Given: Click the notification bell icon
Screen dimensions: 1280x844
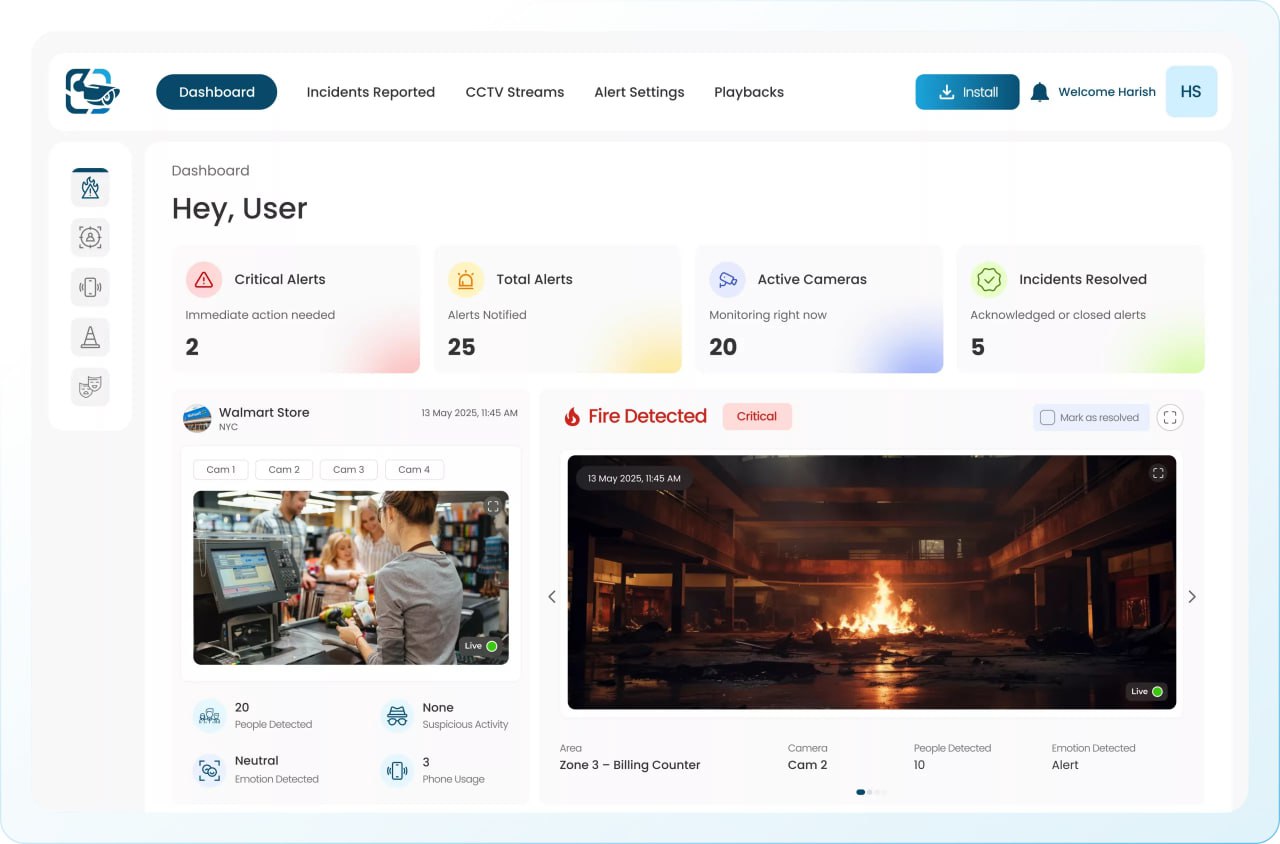Looking at the screenshot, I should click(x=1039, y=91).
